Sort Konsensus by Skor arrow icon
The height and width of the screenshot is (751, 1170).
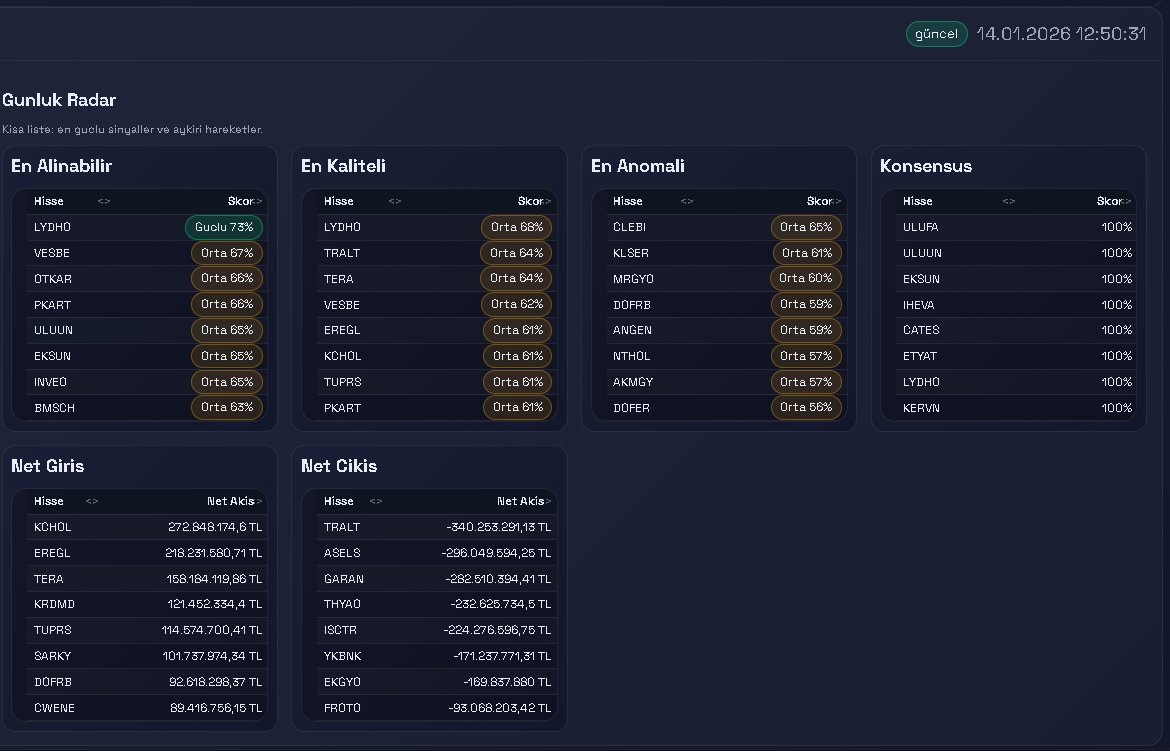[x=1127, y=202]
